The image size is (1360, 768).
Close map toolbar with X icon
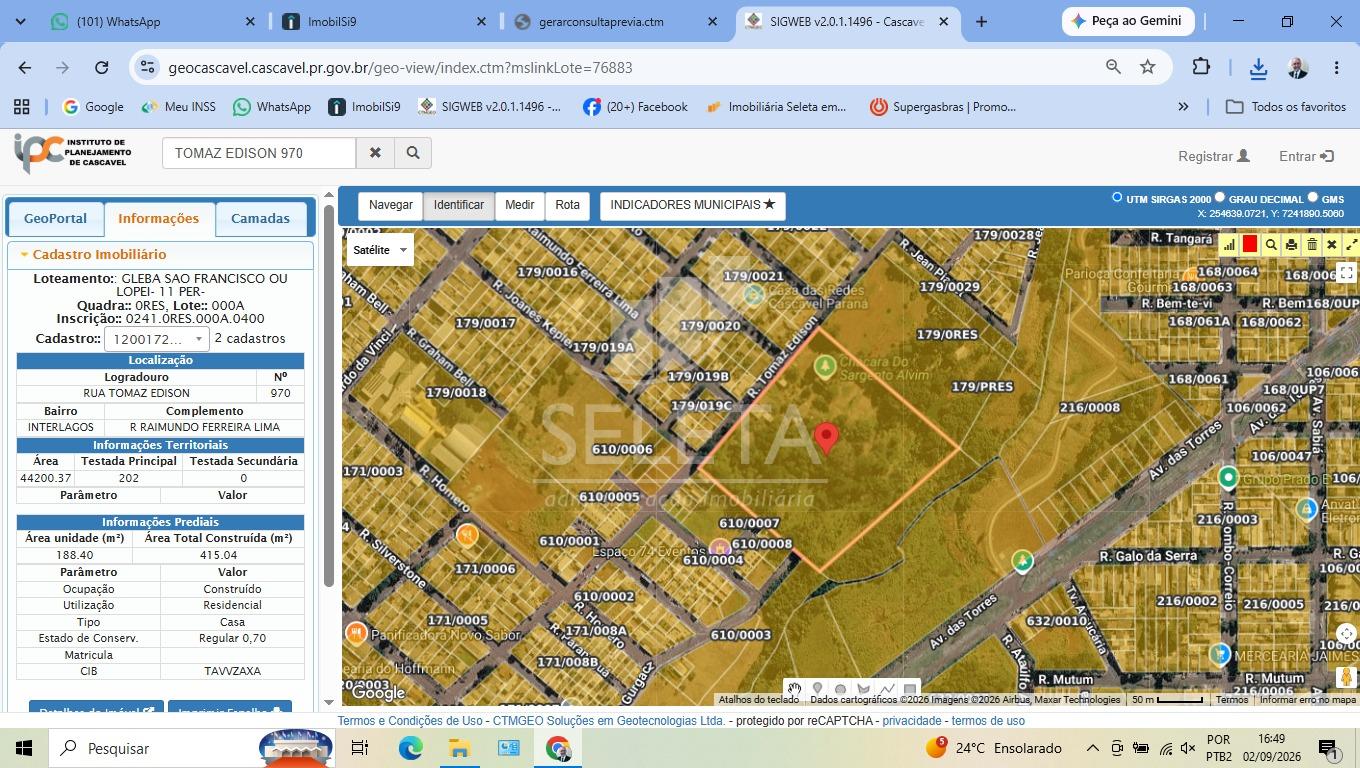pos(1332,244)
